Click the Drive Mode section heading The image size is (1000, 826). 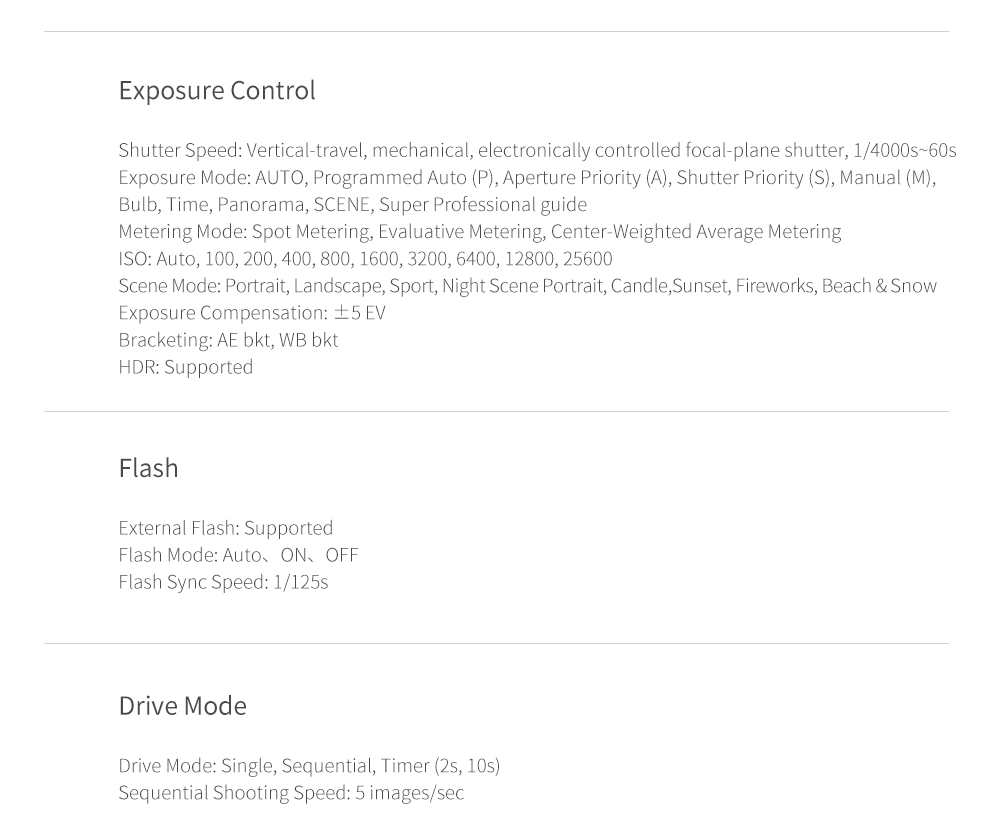pos(182,706)
